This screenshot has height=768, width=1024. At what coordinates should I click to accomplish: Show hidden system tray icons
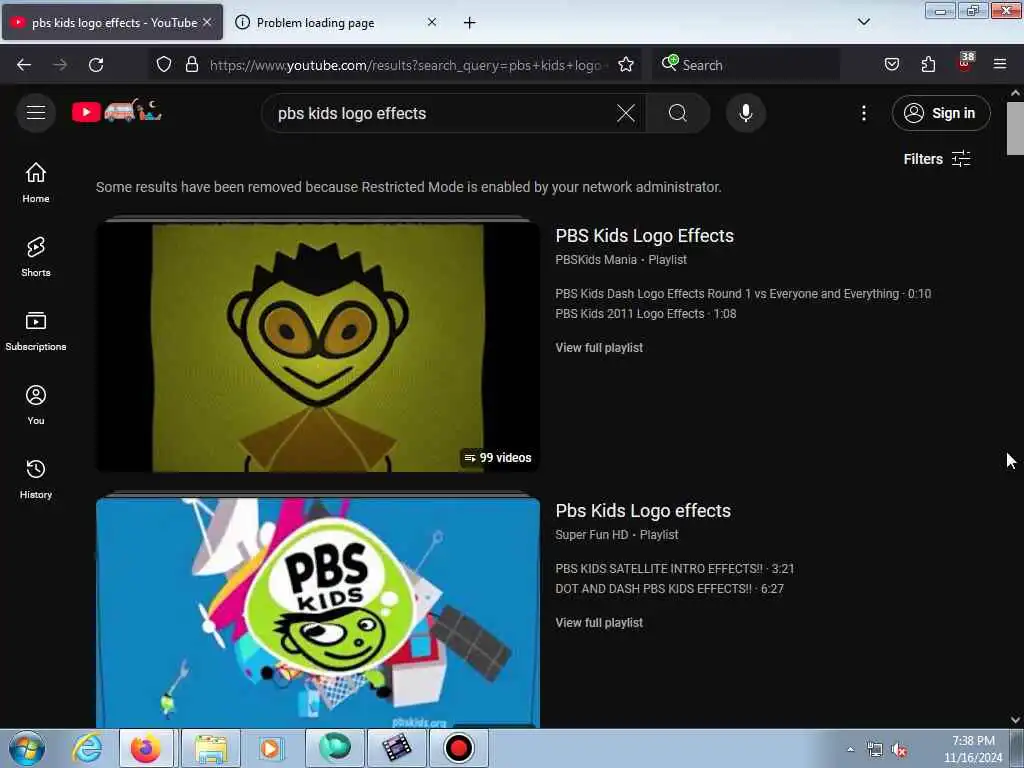[x=850, y=750]
